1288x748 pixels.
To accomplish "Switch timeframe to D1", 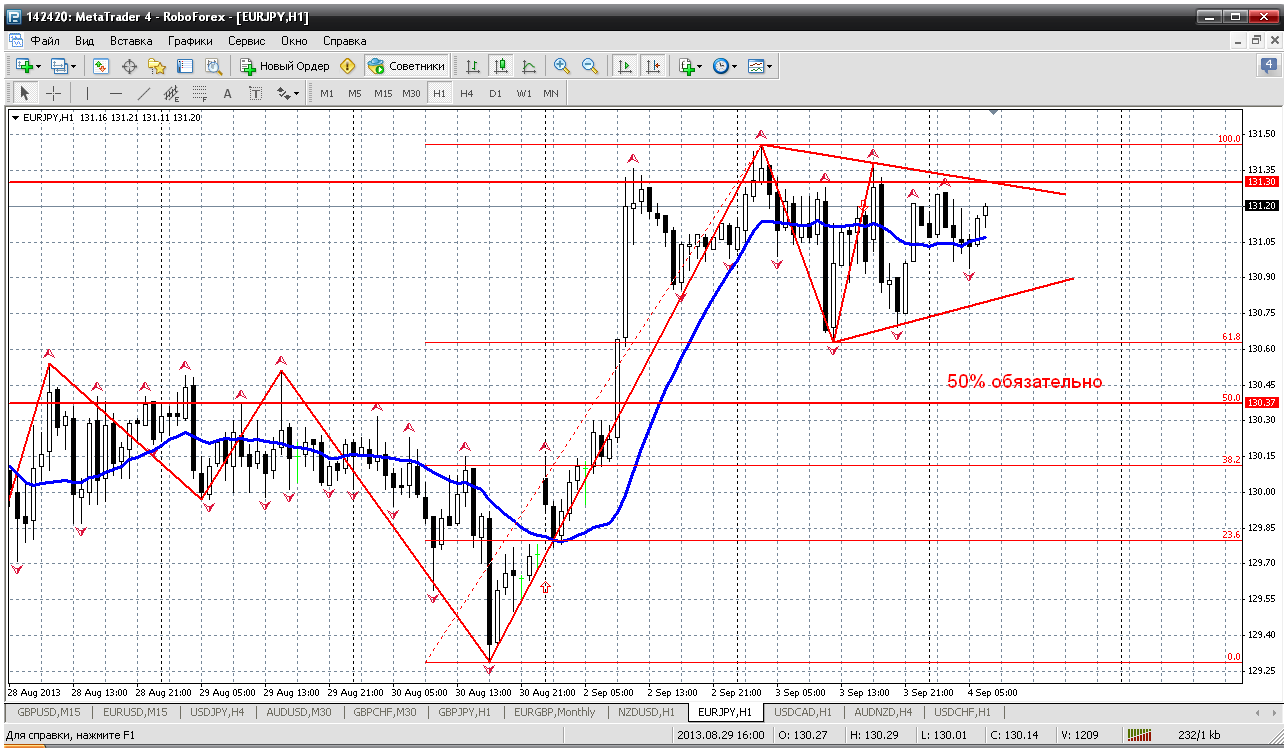I will 495,93.
